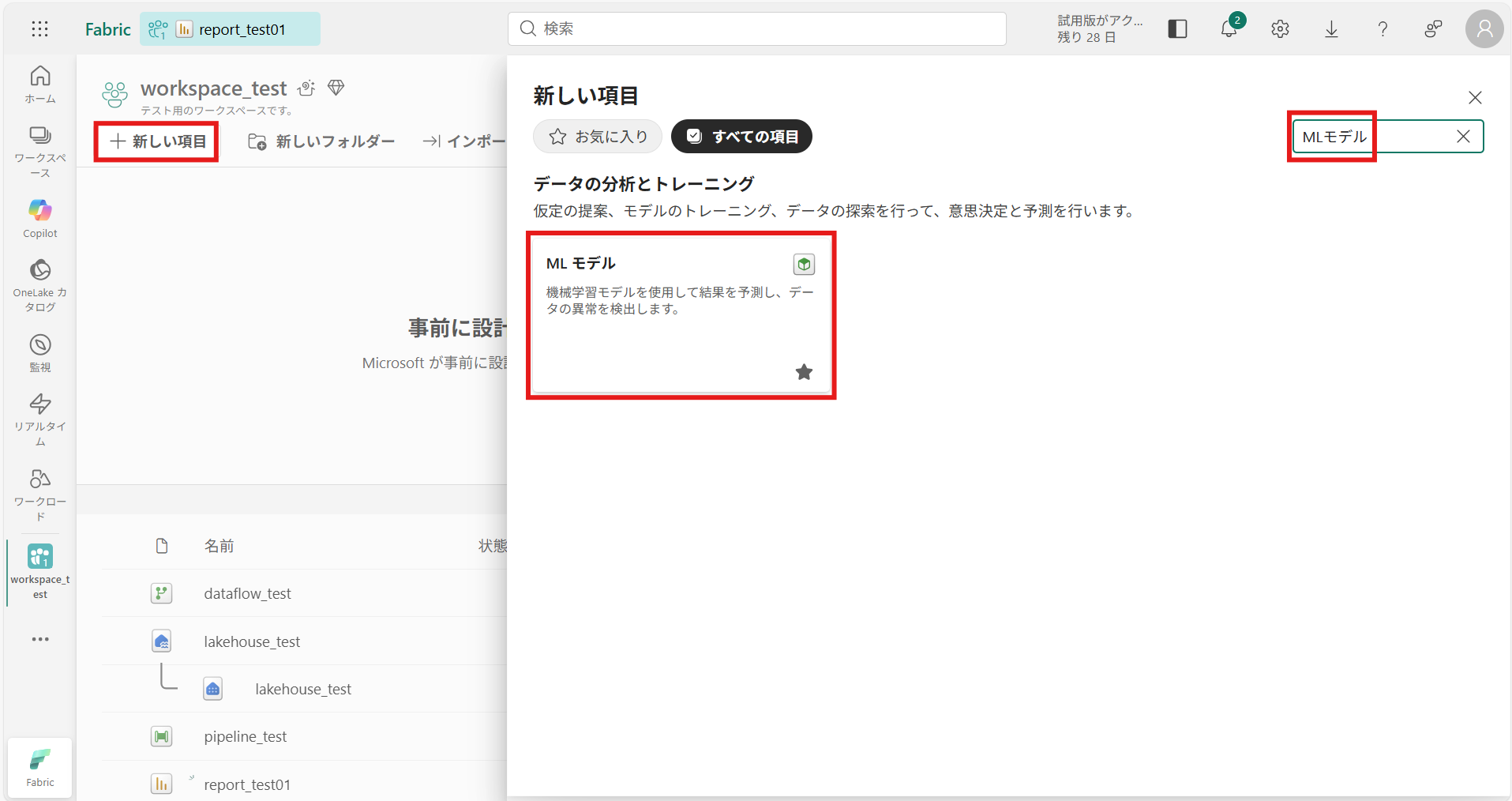The width and height of the screenshot is (1512, 801).
Task: Open the Real-Time hub in the sidebar
Action: (40, 419)
